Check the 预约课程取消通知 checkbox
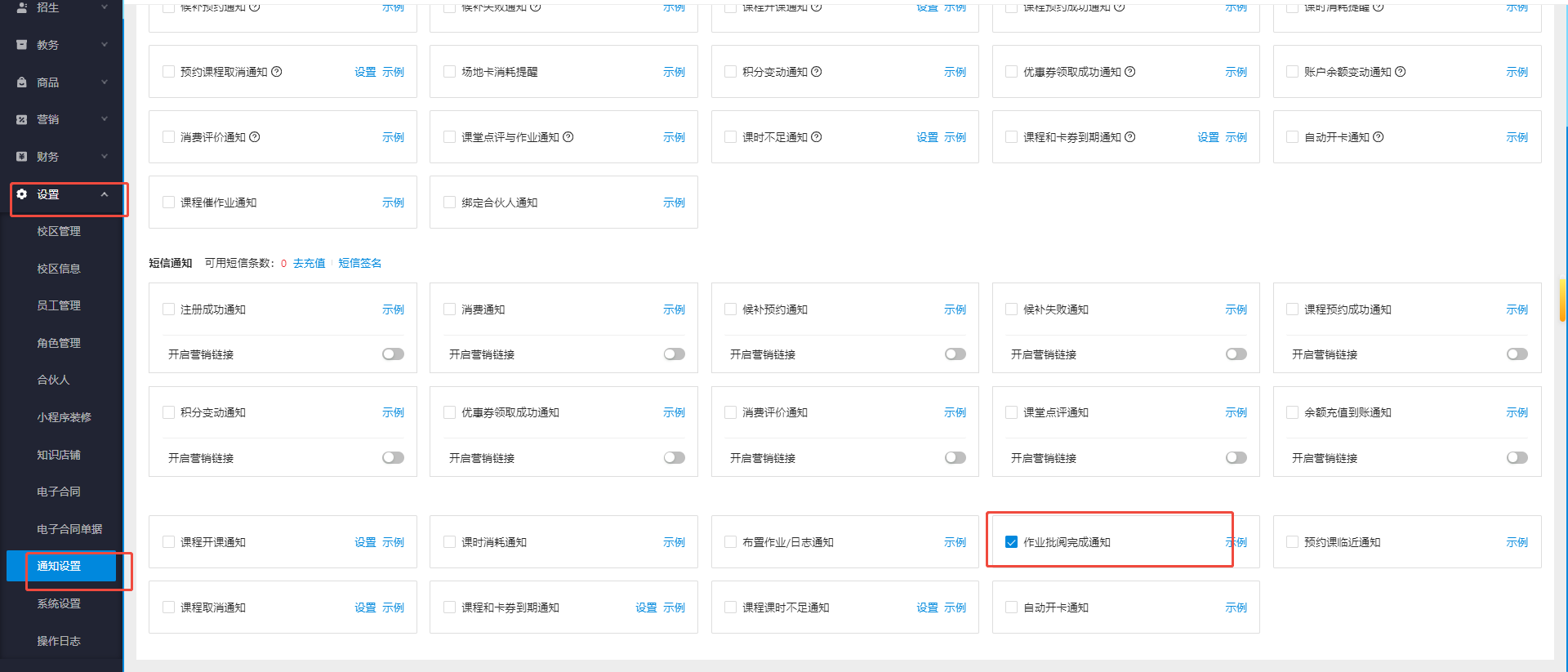Image resolution: width=1568 pixels, height=672 pixels. tap(168, 72)
